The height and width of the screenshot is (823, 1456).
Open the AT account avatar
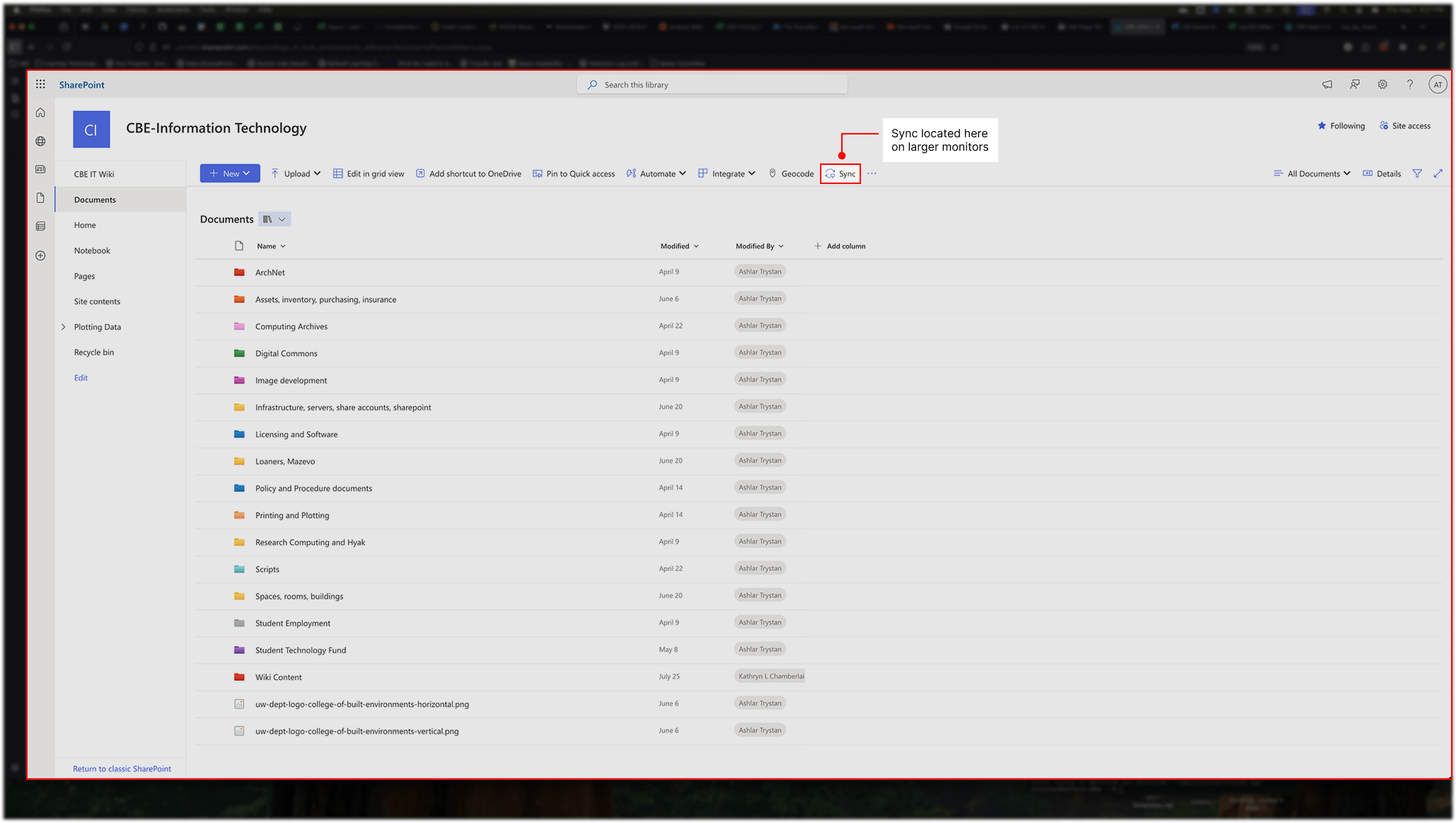(1438, 84)
